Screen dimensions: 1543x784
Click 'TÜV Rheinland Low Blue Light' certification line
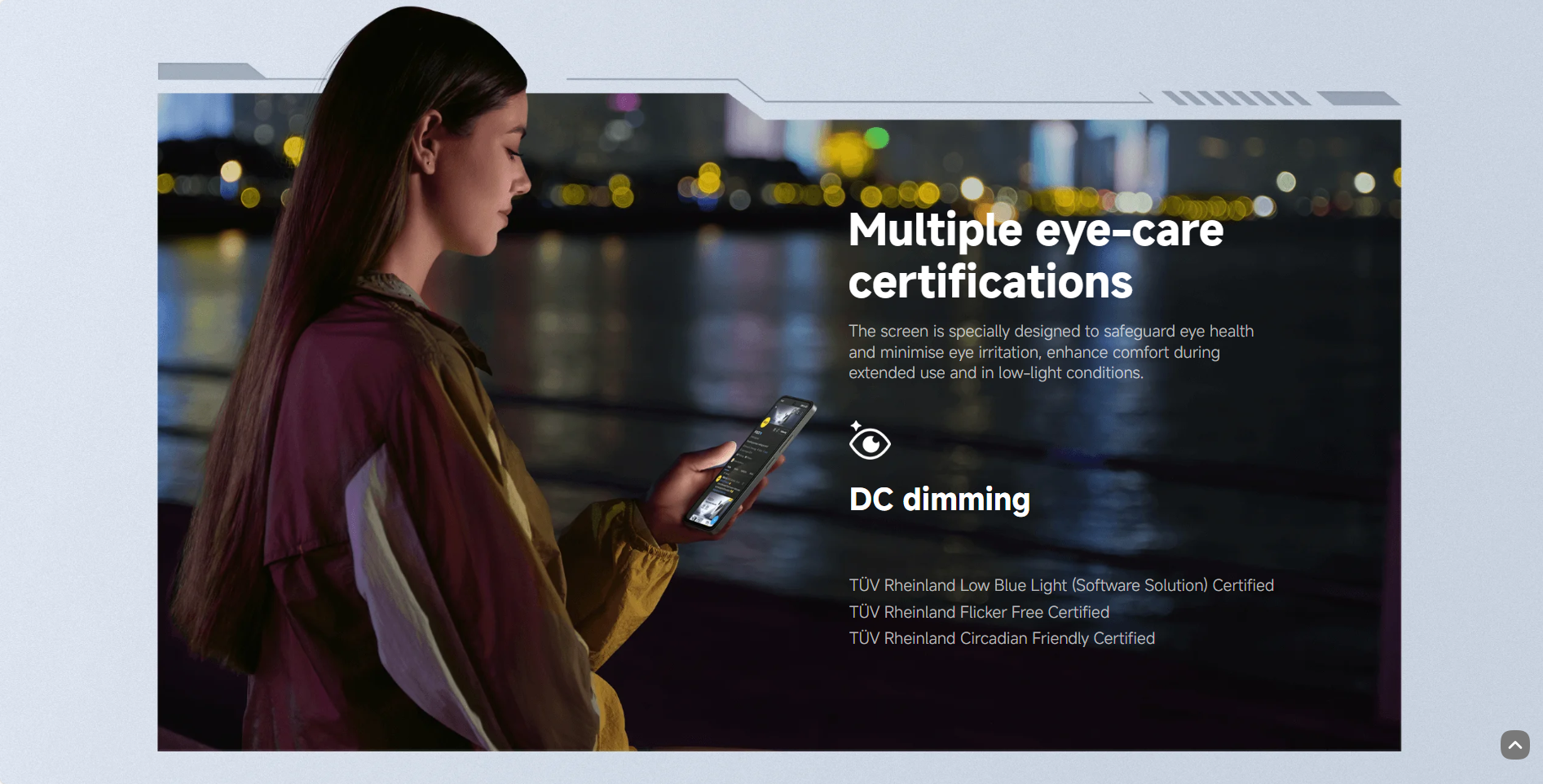(x=1060, y=585)
